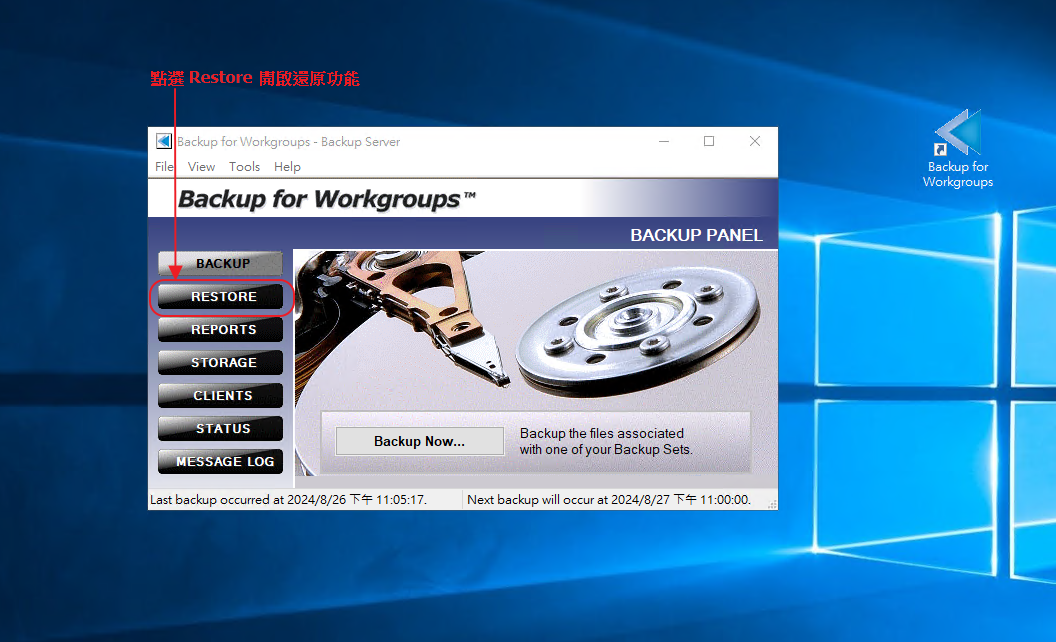Open the Tools menu
The image size is (1056, 642).
(244, 166)
